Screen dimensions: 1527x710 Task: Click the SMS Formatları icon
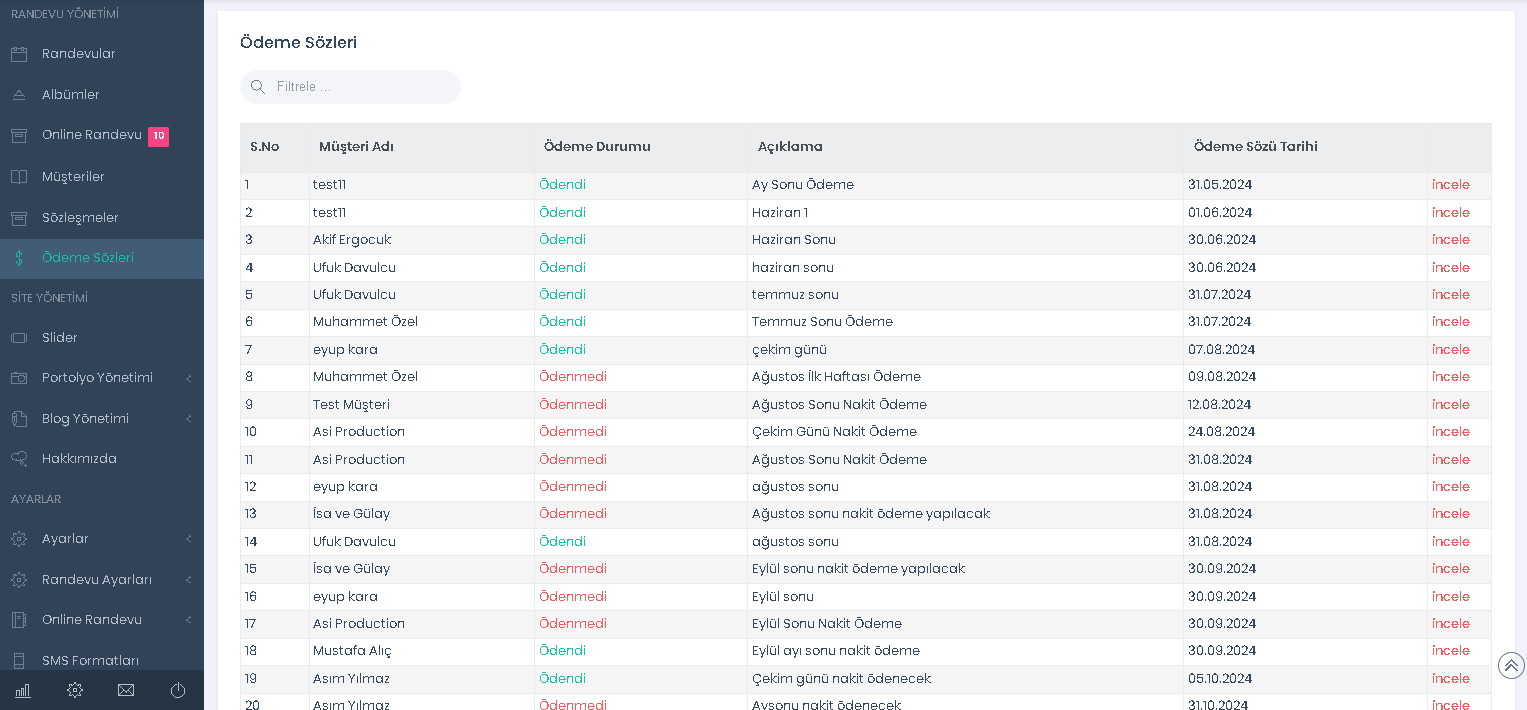coord(19,661)
